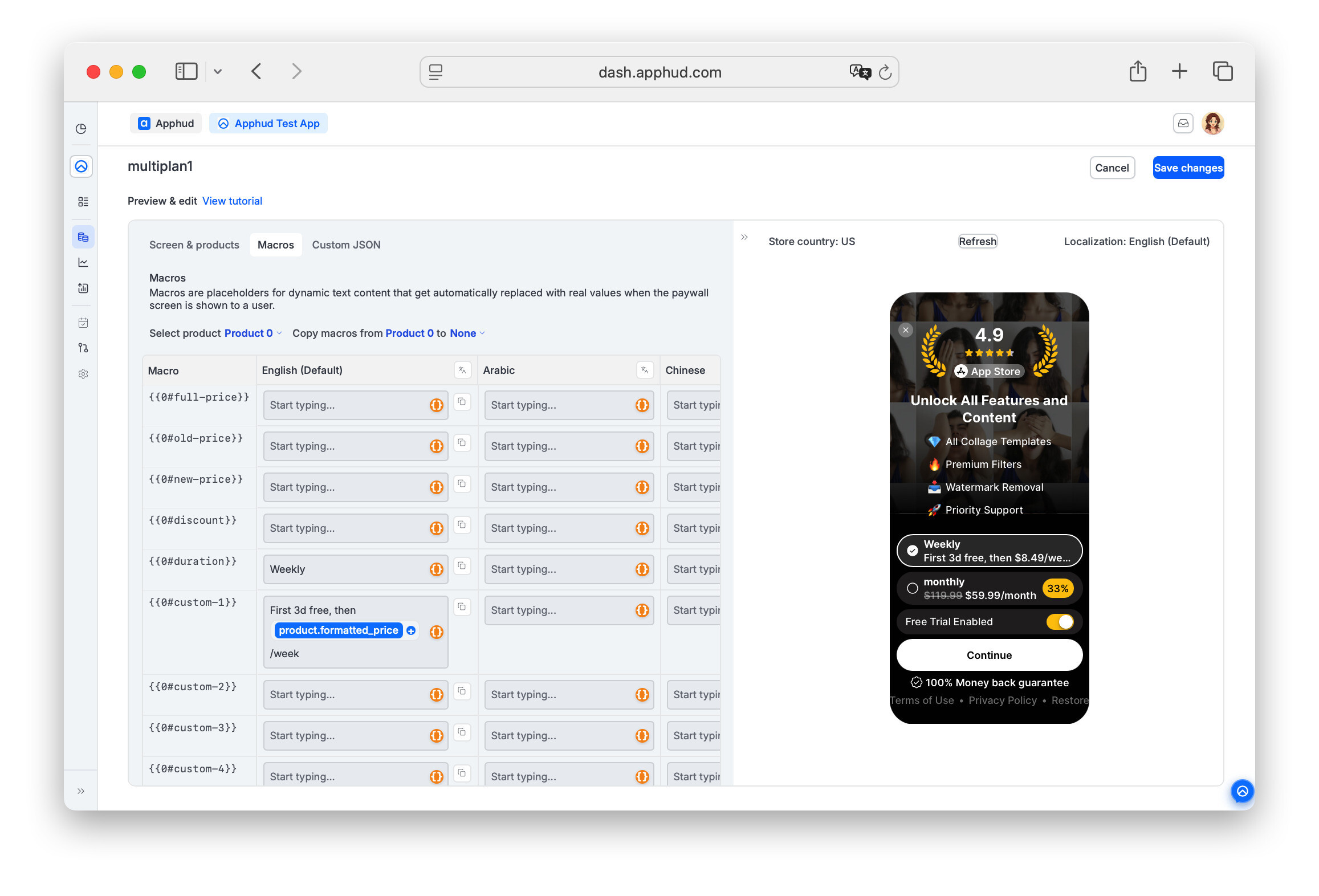Click the Safari share button
This screenshot has width=1319, height=896.
[1138, 71]
